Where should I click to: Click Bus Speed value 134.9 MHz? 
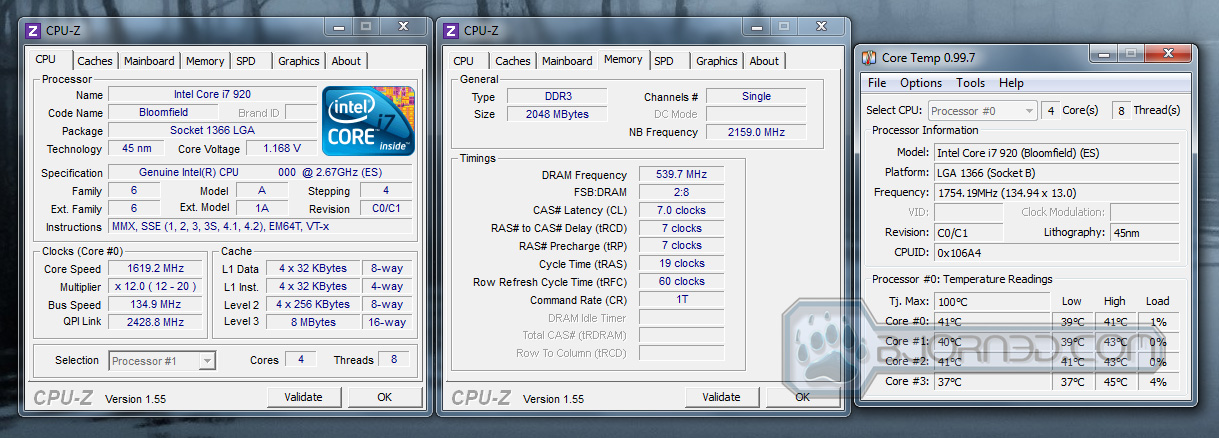(156, 305)
